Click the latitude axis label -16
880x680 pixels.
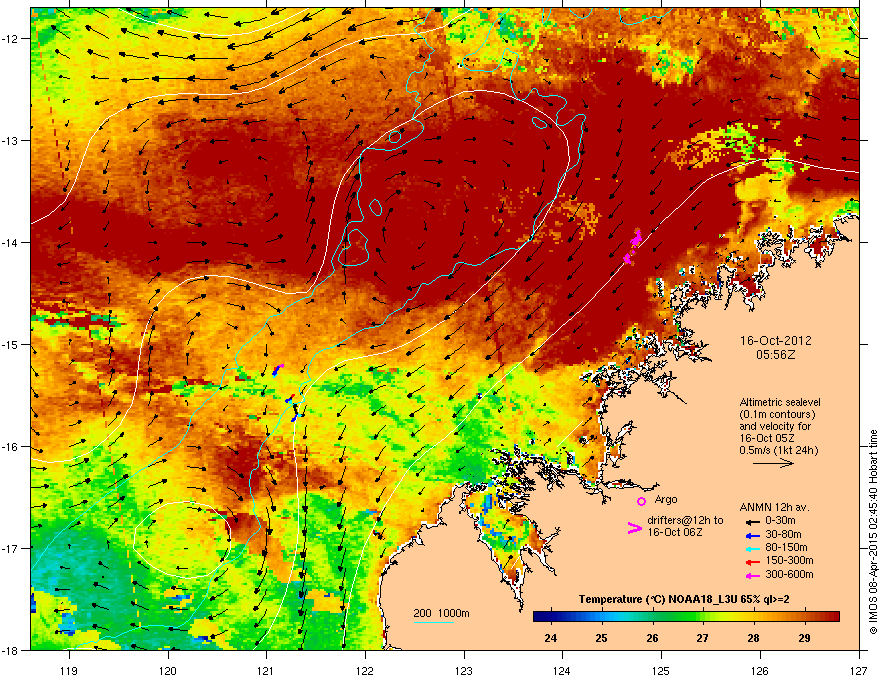pos(11,447)
